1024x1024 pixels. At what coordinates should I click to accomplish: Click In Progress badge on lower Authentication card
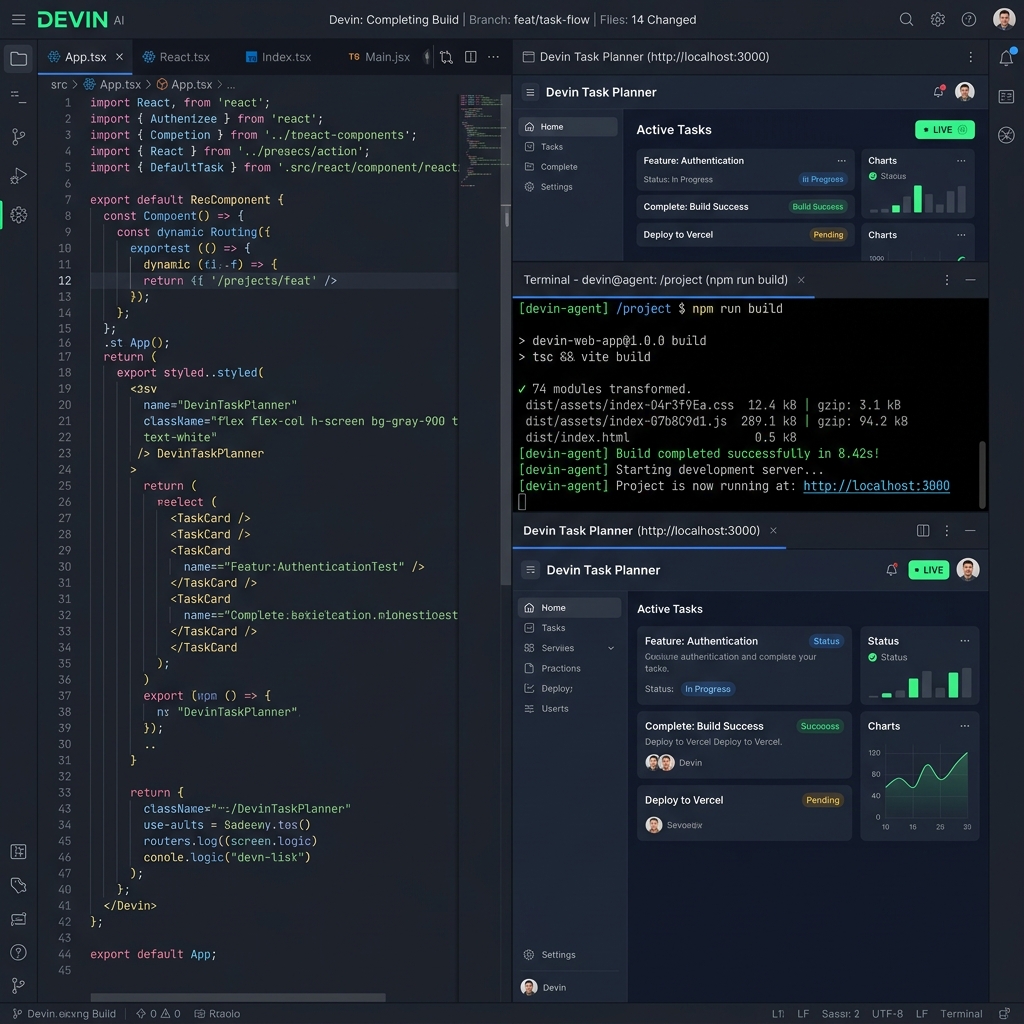tap(707, 689)
